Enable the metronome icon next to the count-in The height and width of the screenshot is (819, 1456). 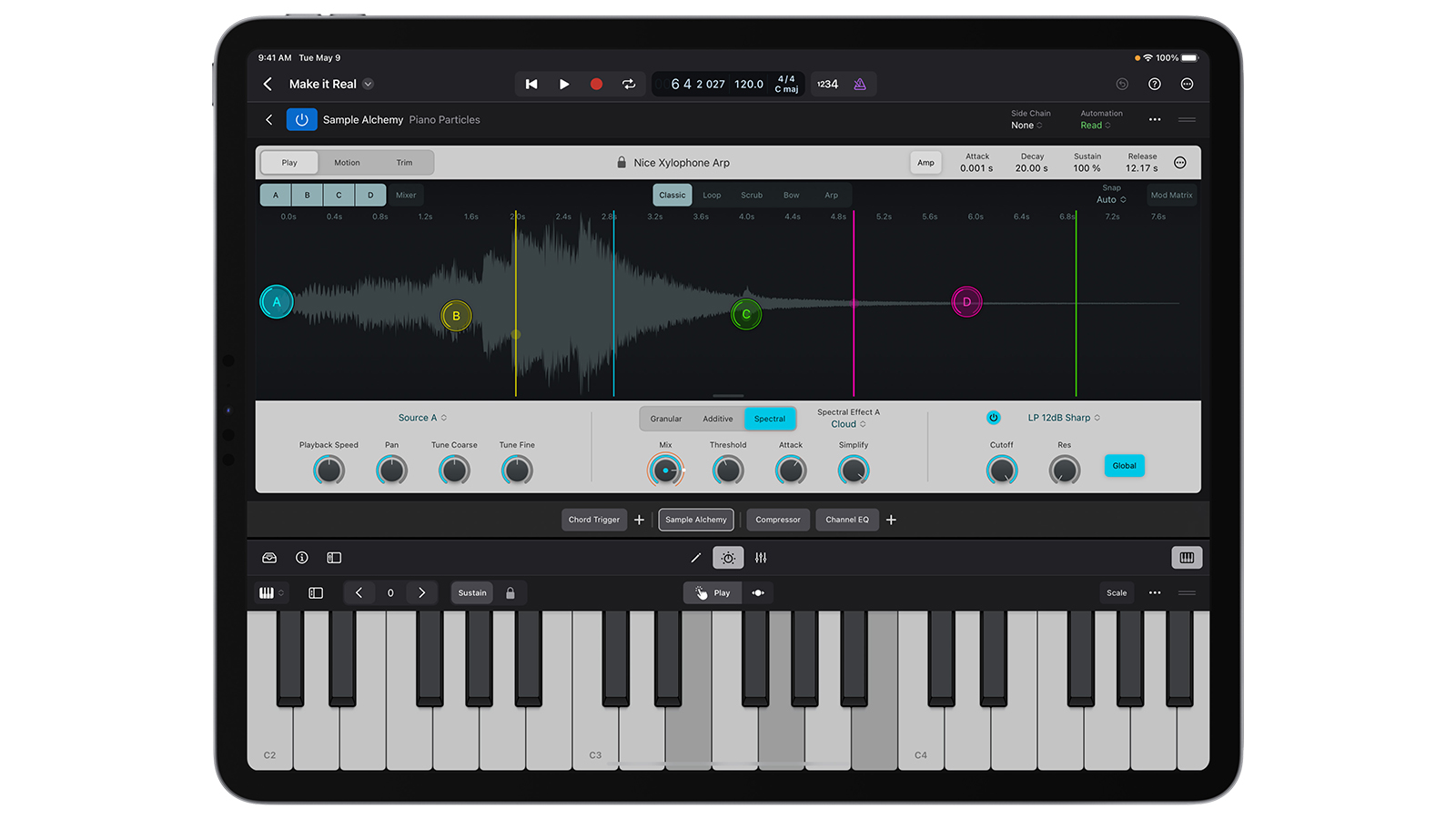860,84
